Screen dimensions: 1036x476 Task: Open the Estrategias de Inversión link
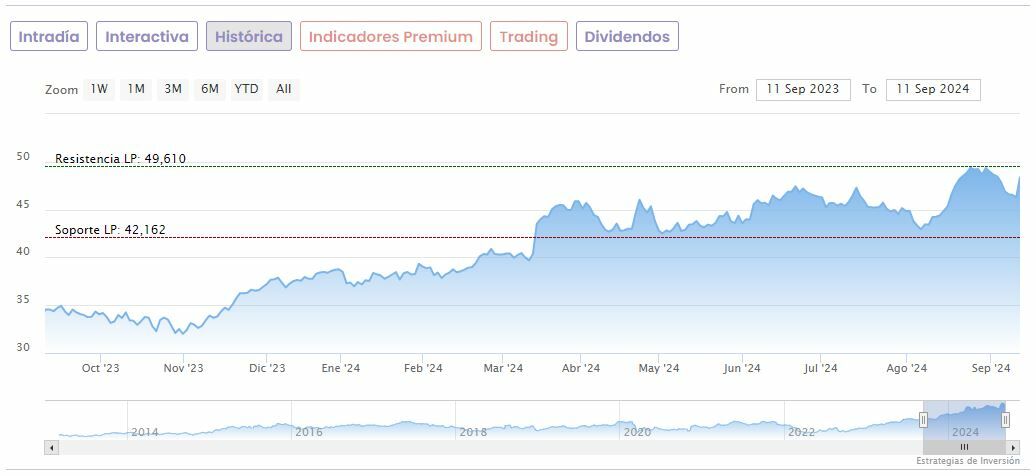click(967, 461)
